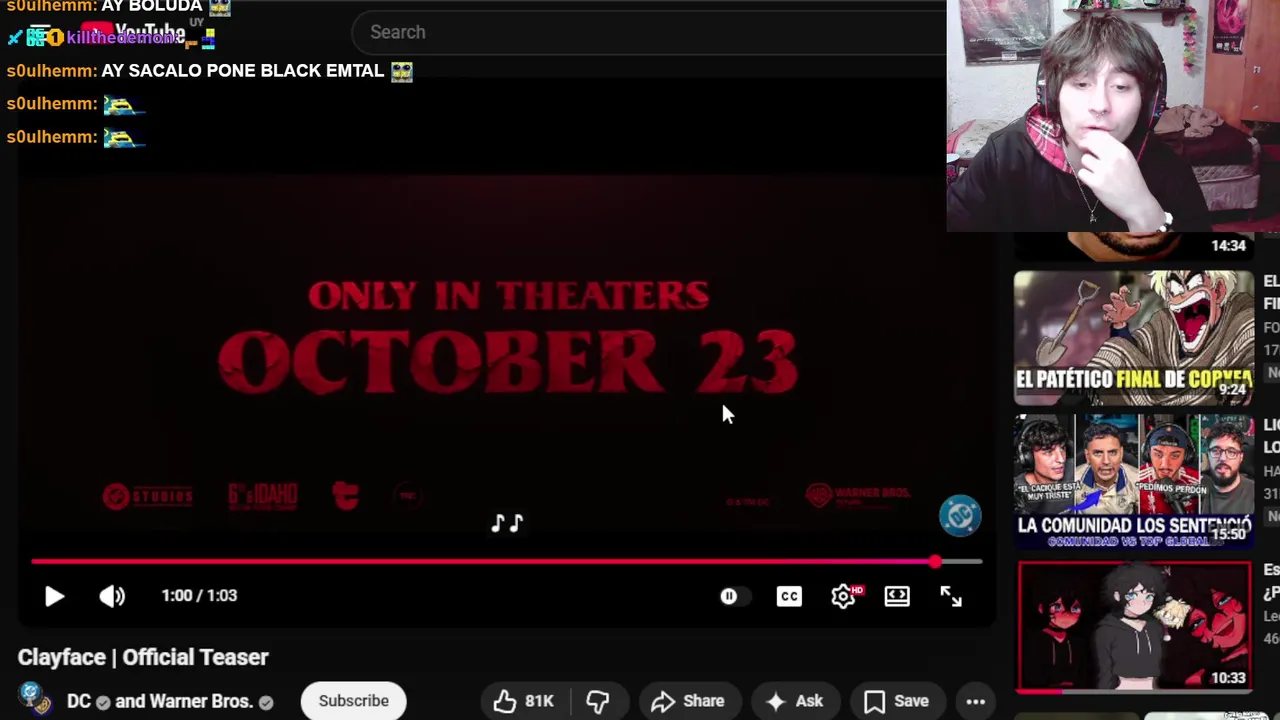Open the DC channel avatar
Viewport: 1280px width, 720px height.
tap(33, 699)
